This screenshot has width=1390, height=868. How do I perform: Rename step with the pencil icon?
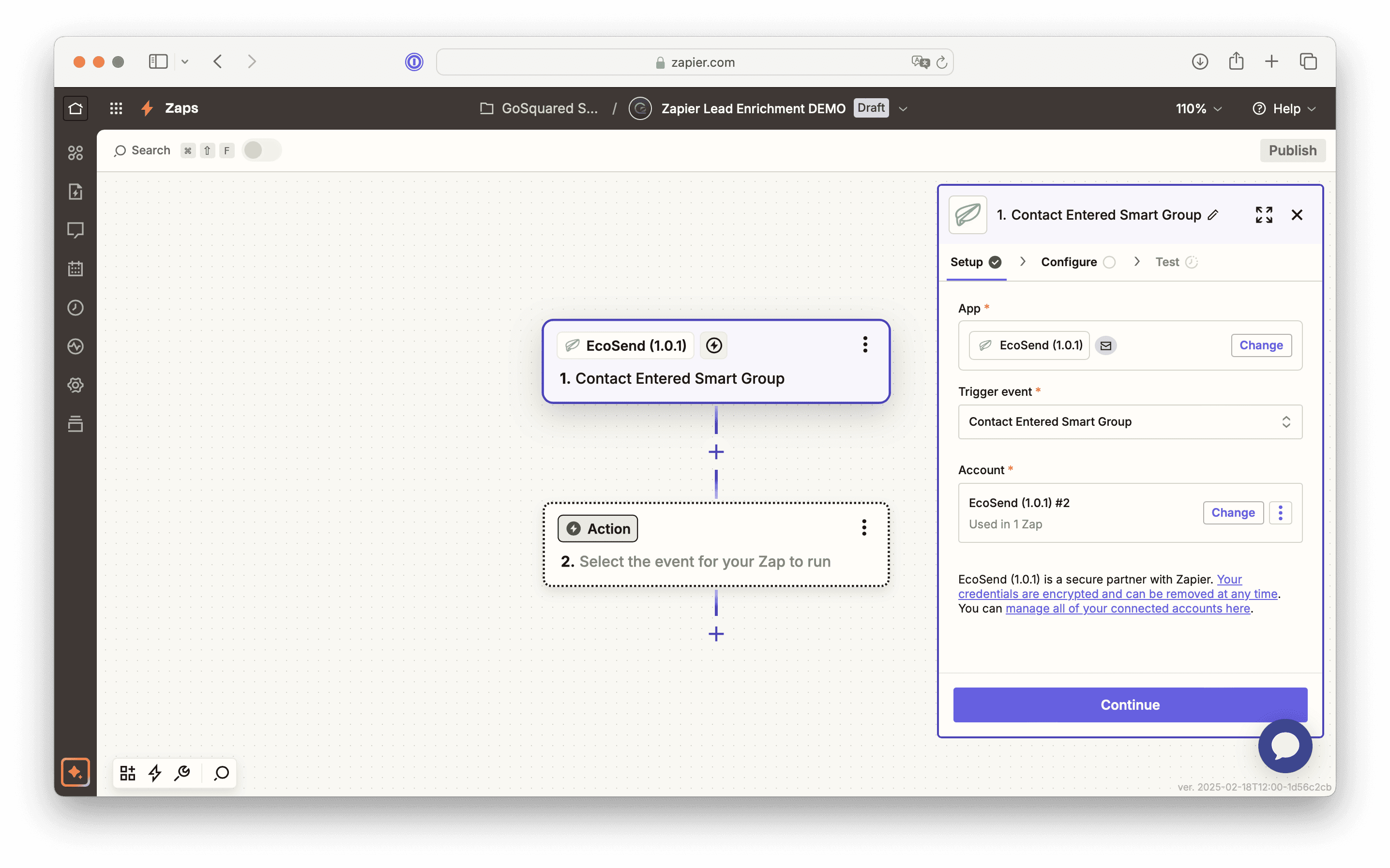[x=1212, y=215]
